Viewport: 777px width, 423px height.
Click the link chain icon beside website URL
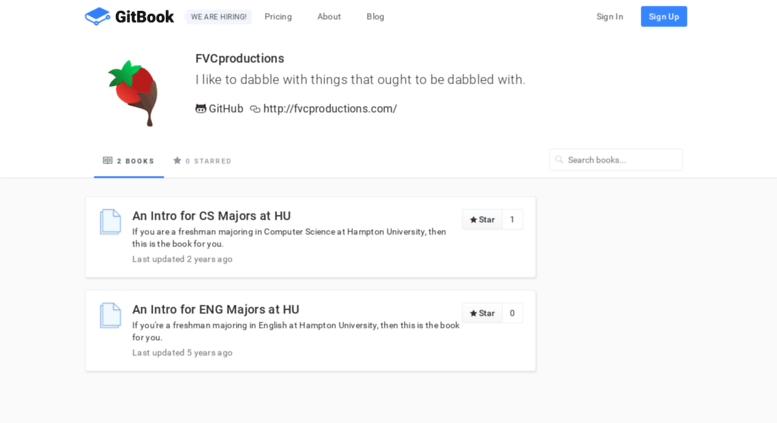[255, 109]
